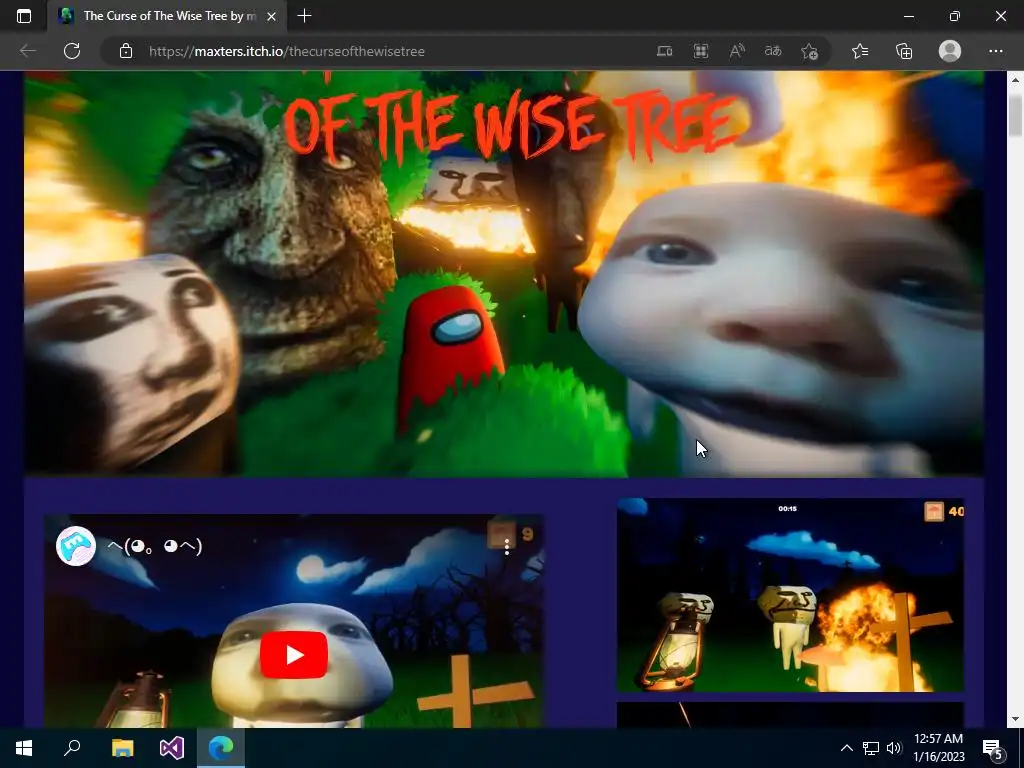This screenshot has width=1024, height=768.
Task: Close the Curse of The Wise Tree tab
Action: click(x=272, y=16)
